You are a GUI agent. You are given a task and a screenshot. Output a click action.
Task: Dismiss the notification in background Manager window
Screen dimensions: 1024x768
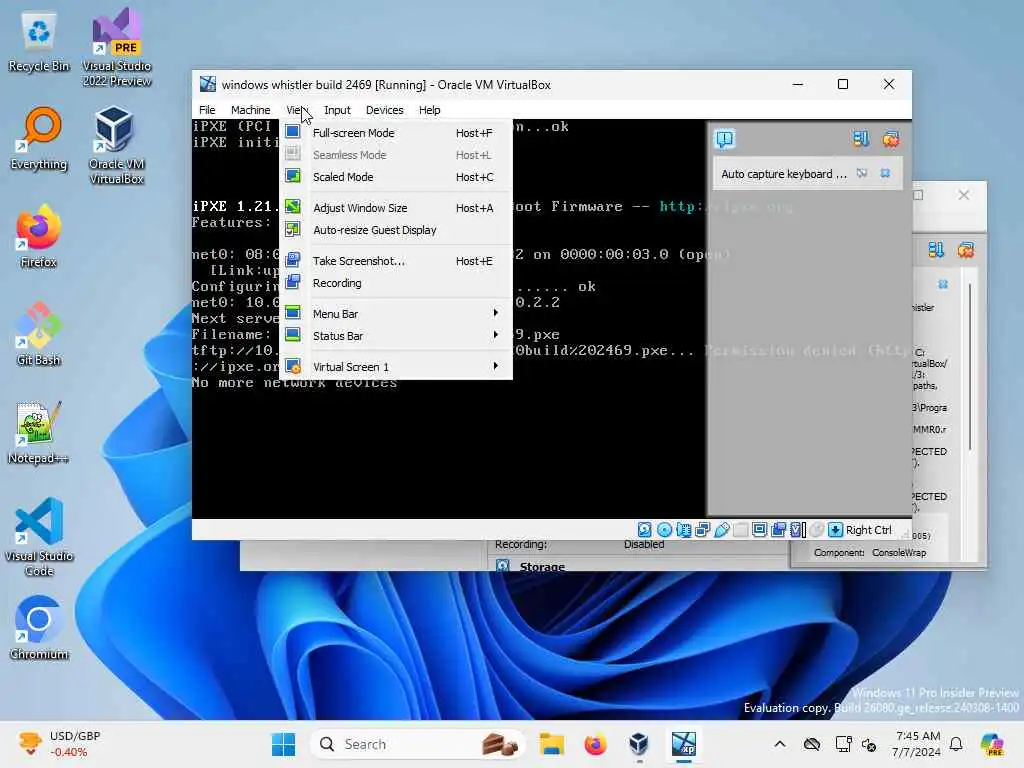coord(943,284)
